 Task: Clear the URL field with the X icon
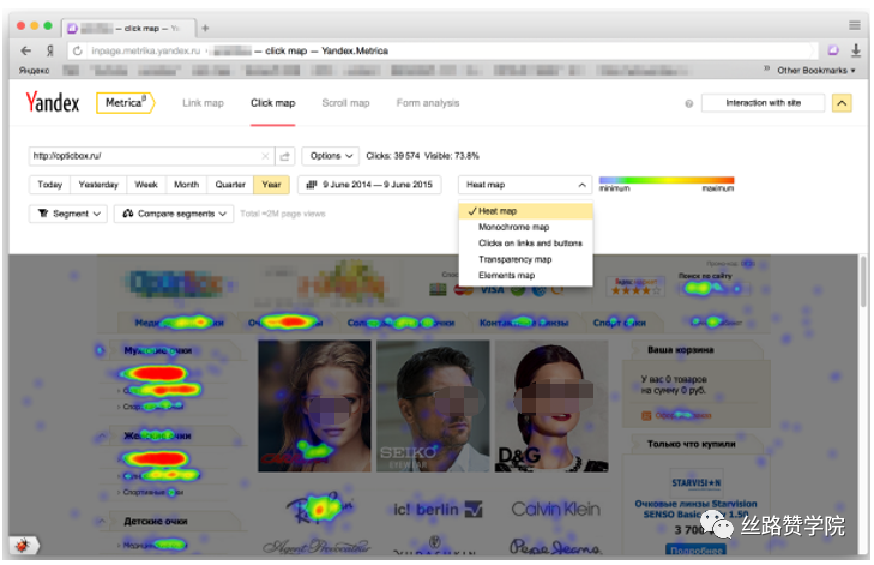point(265,156)
